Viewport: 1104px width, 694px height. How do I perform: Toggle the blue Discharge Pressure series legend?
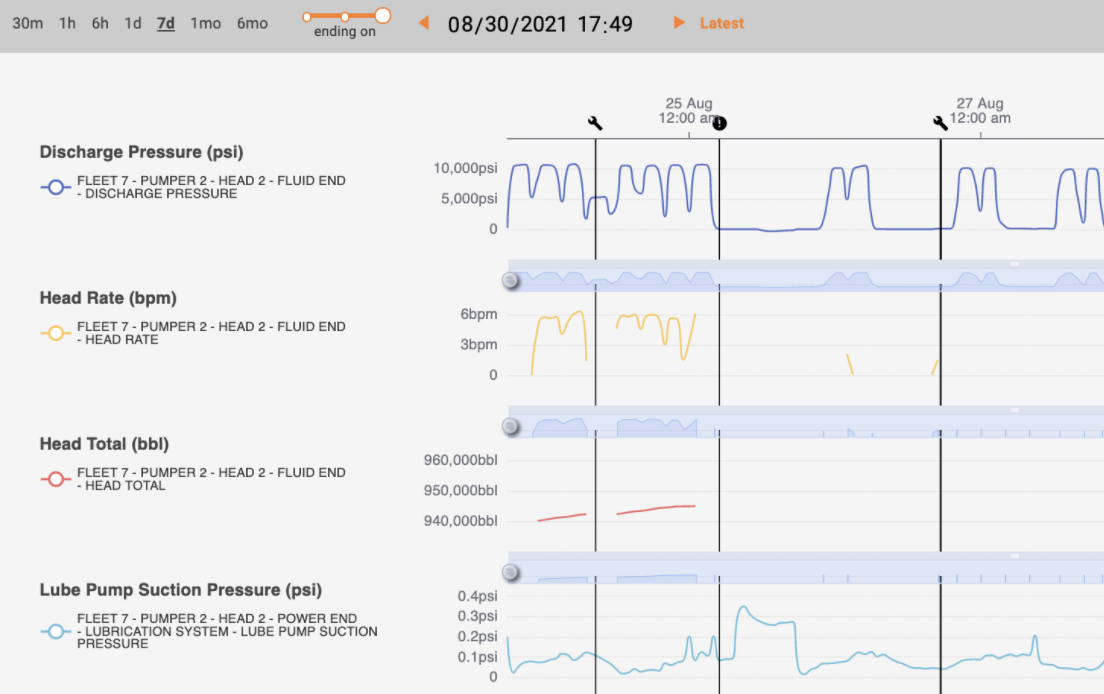55,187
